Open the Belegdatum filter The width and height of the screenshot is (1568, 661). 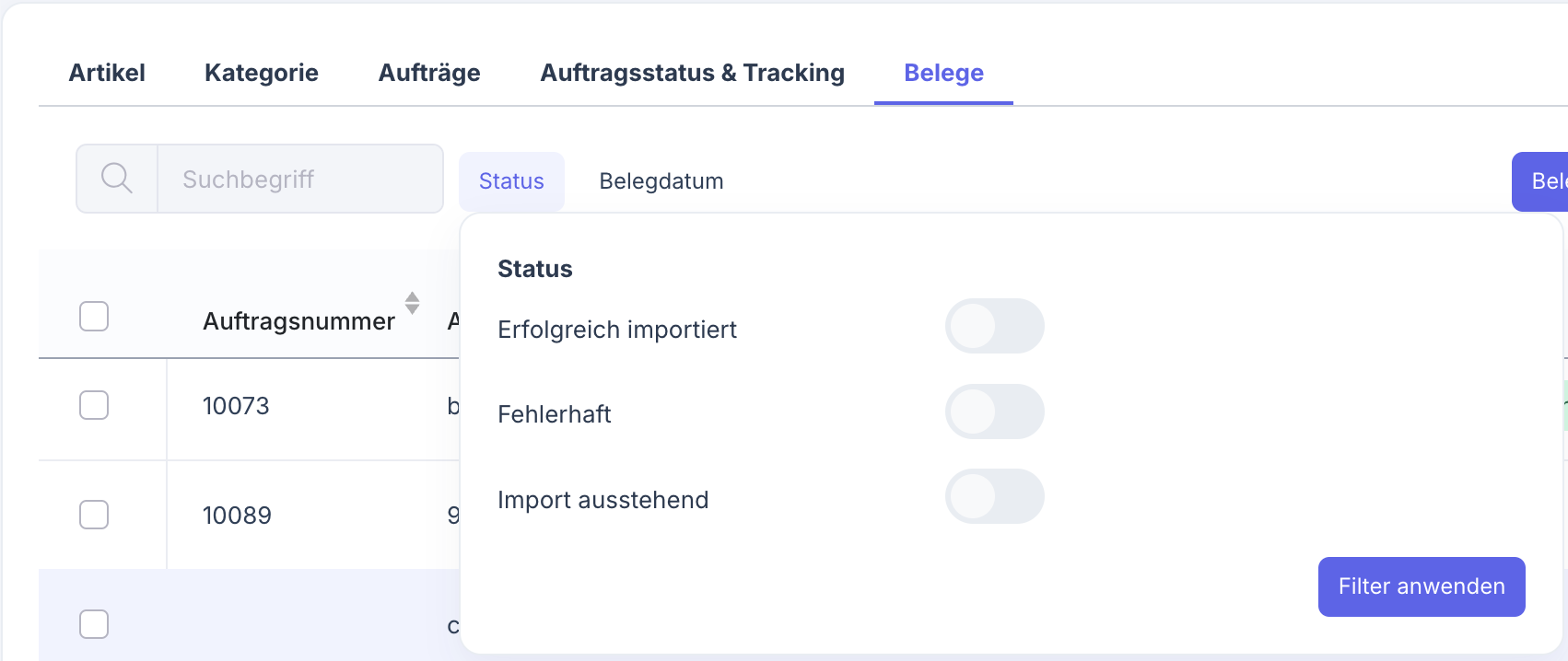661,180
